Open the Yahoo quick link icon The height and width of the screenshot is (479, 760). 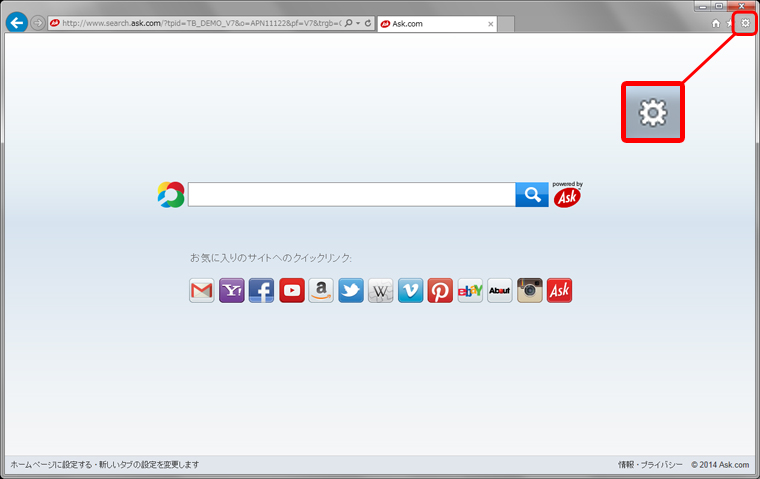click(x=232, y=290)
